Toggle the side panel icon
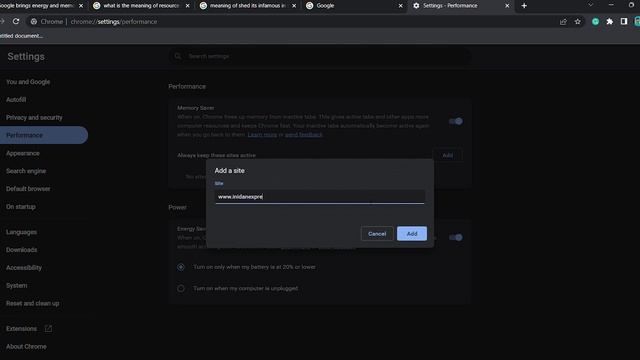The height and width of the screenshot is (360, 640). [x=624, y=21]
